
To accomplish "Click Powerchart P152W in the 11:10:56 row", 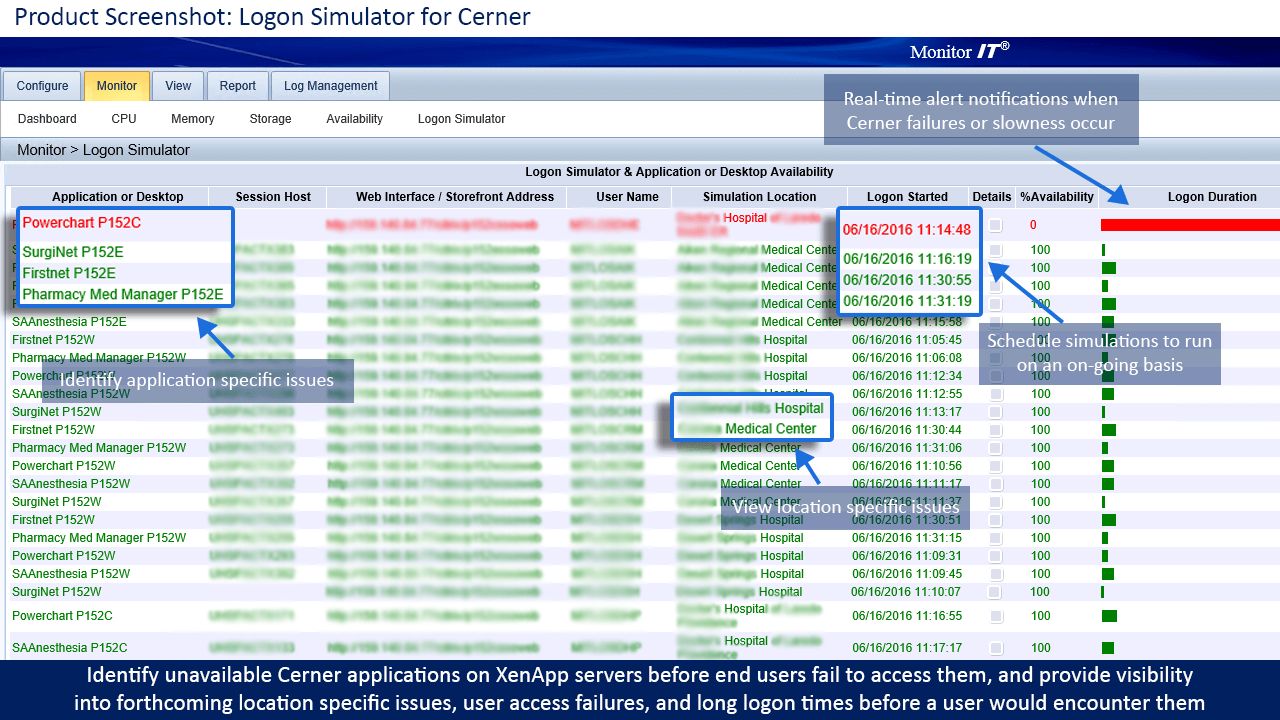I will 63,466.
